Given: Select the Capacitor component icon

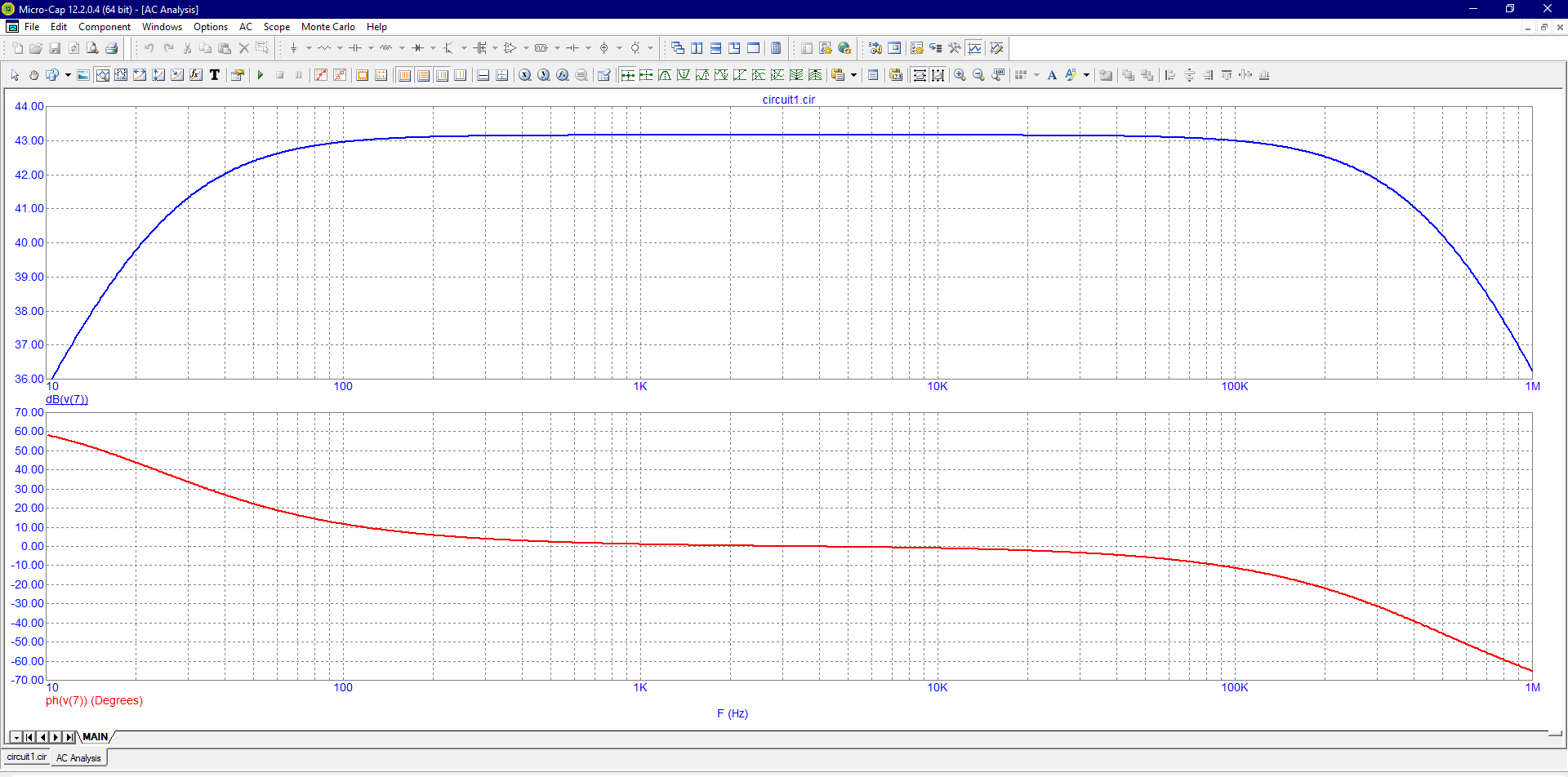Looking at the screenshot, I should pos(355,48).
